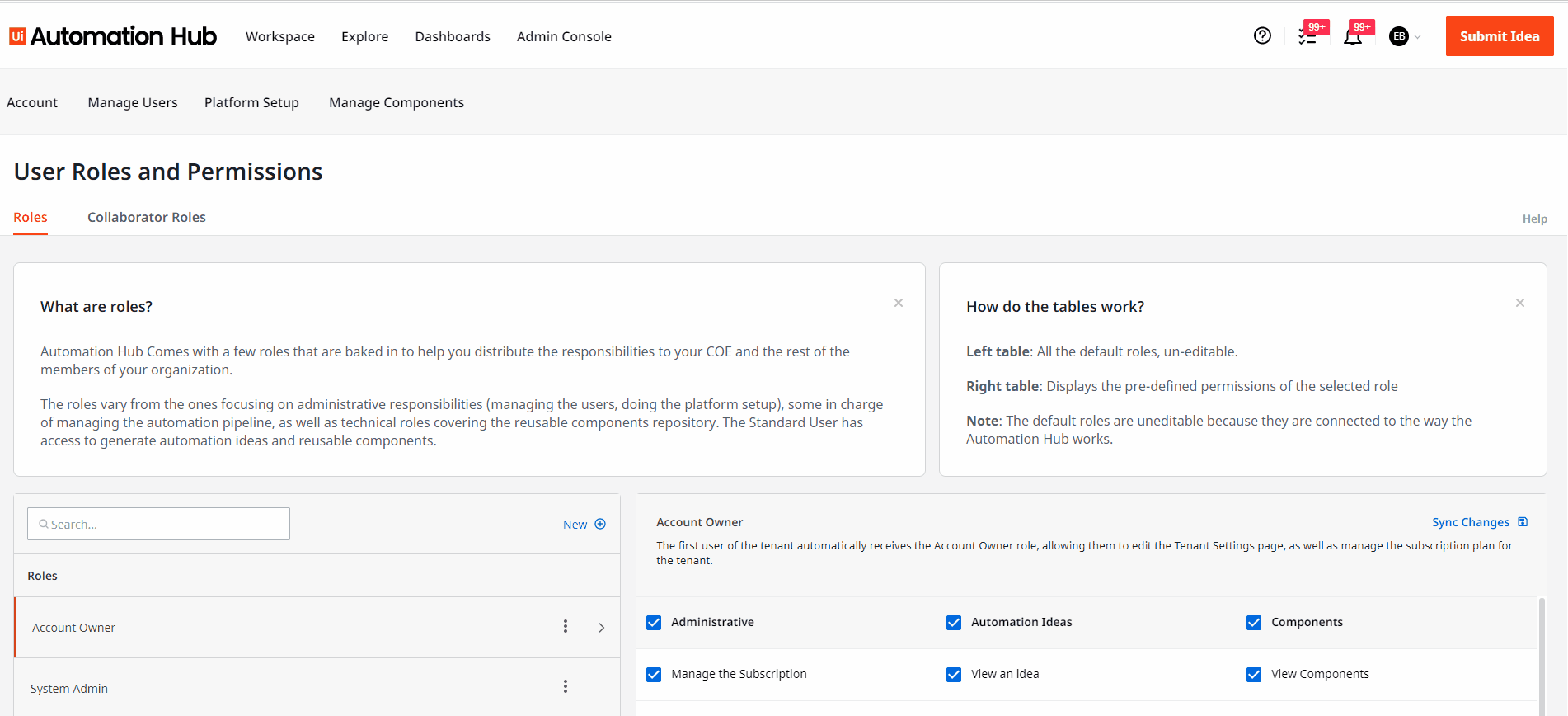Viewport: 1568px width, 716px height.
Task: Uncheck View Components
Action: click(1254, 675)
